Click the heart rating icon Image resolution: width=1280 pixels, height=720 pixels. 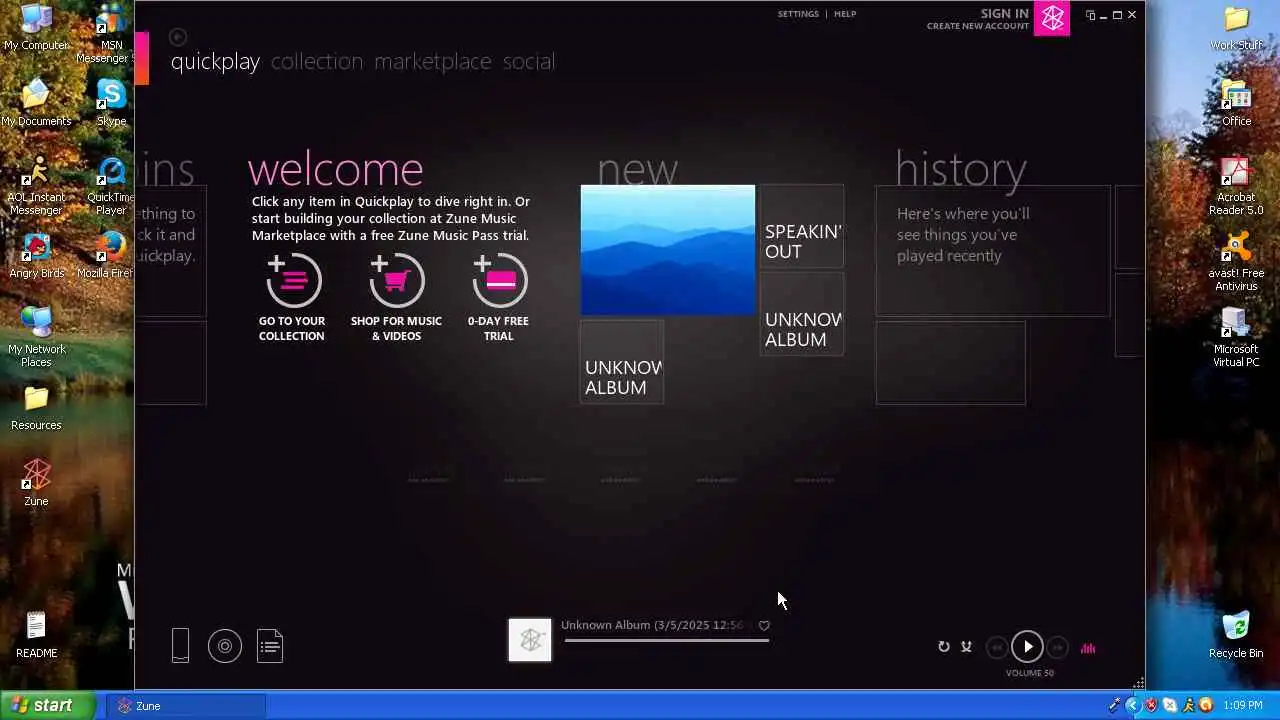[x=764, y=626]
